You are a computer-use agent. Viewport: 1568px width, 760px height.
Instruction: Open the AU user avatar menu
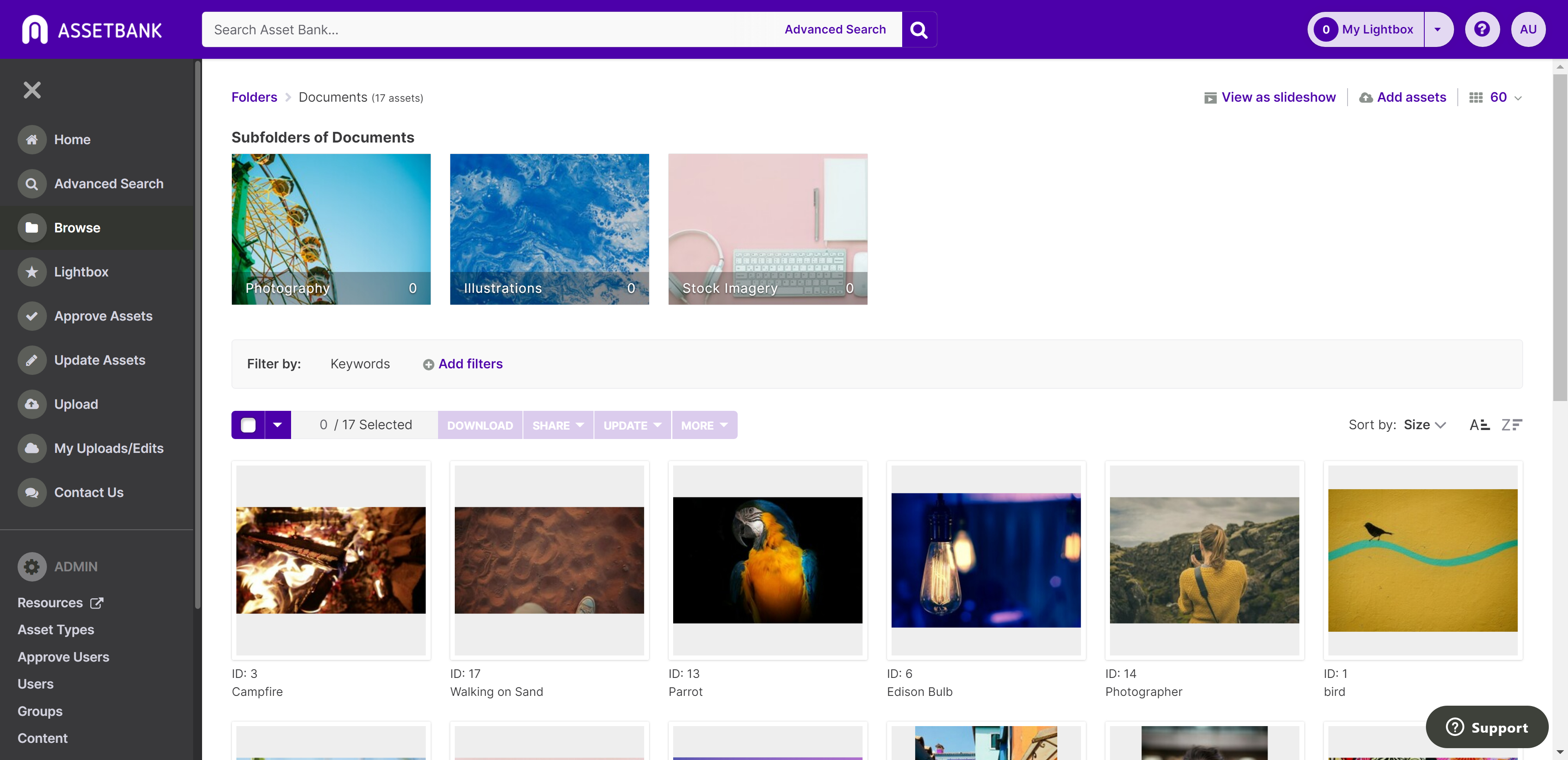1528,29
